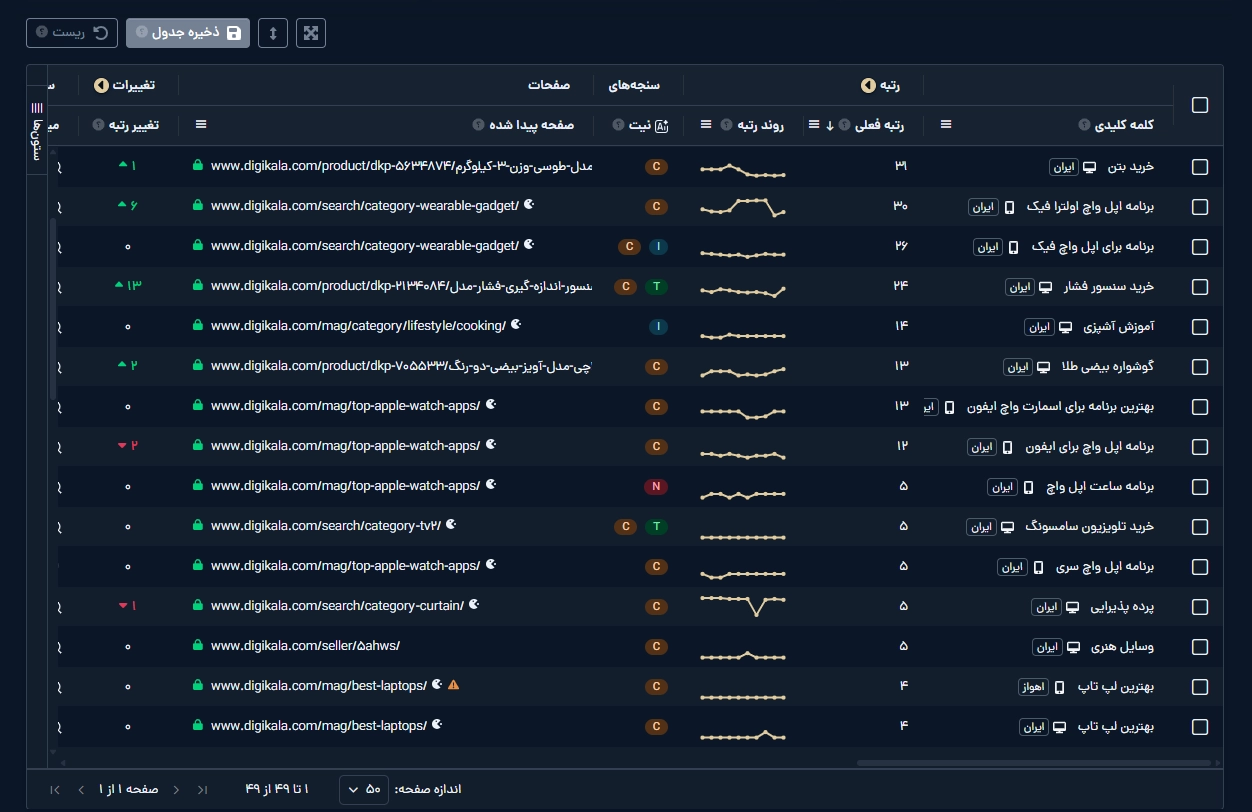Viewport: 1252px width, 812px height.
Task: Click the ریست button
Action: (x=72, y=33)
